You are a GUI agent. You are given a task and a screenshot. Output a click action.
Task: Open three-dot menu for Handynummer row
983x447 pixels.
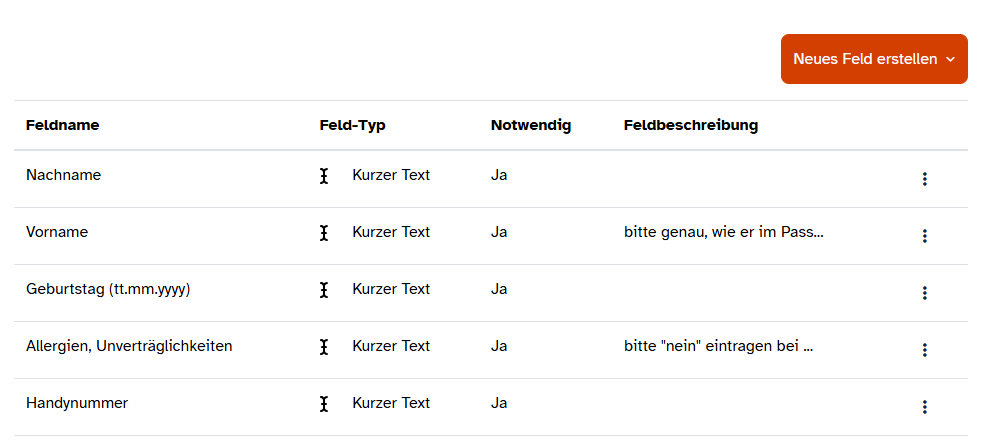point(924,407)
